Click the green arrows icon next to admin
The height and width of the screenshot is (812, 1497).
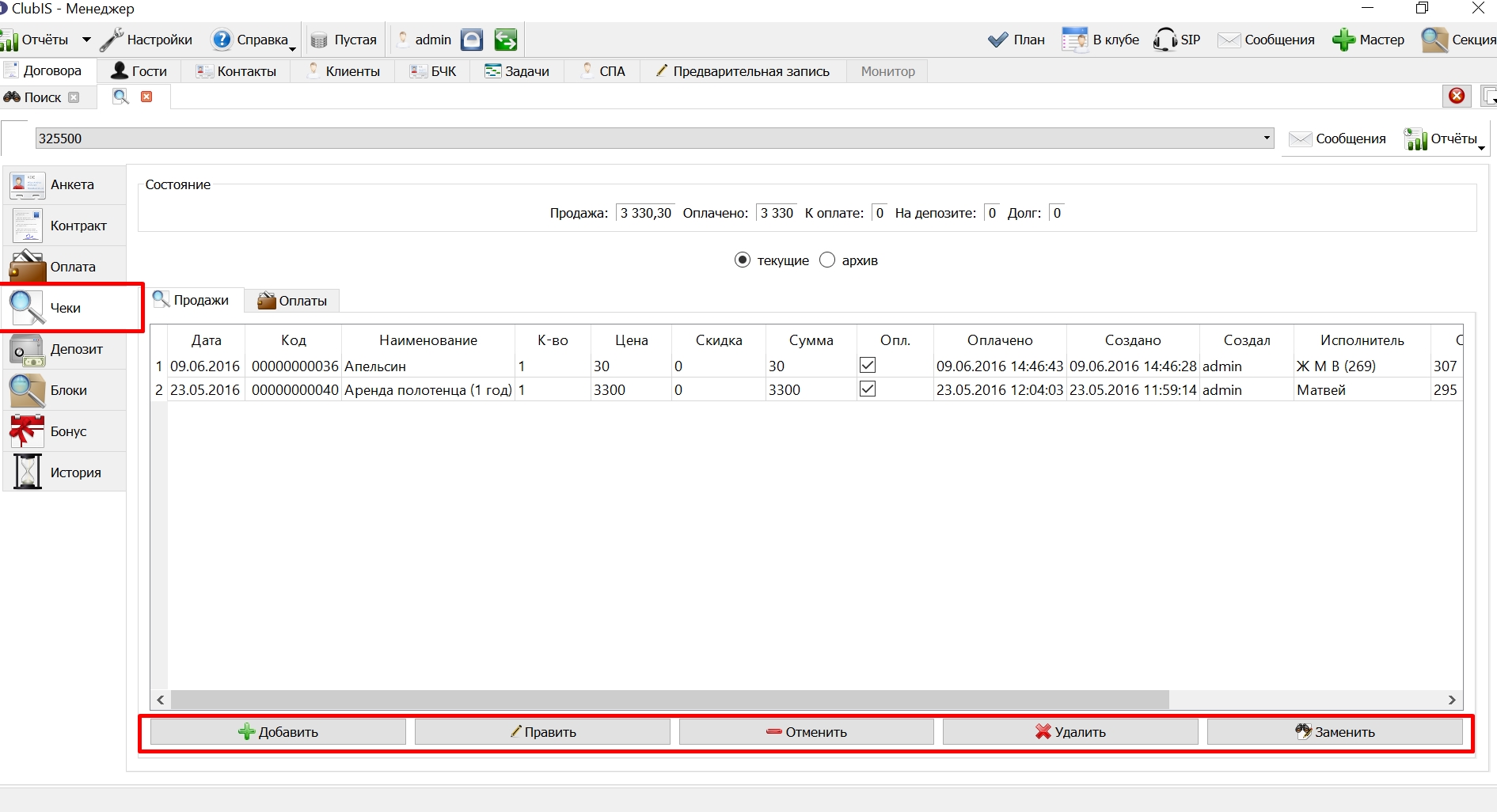(506, 40)
